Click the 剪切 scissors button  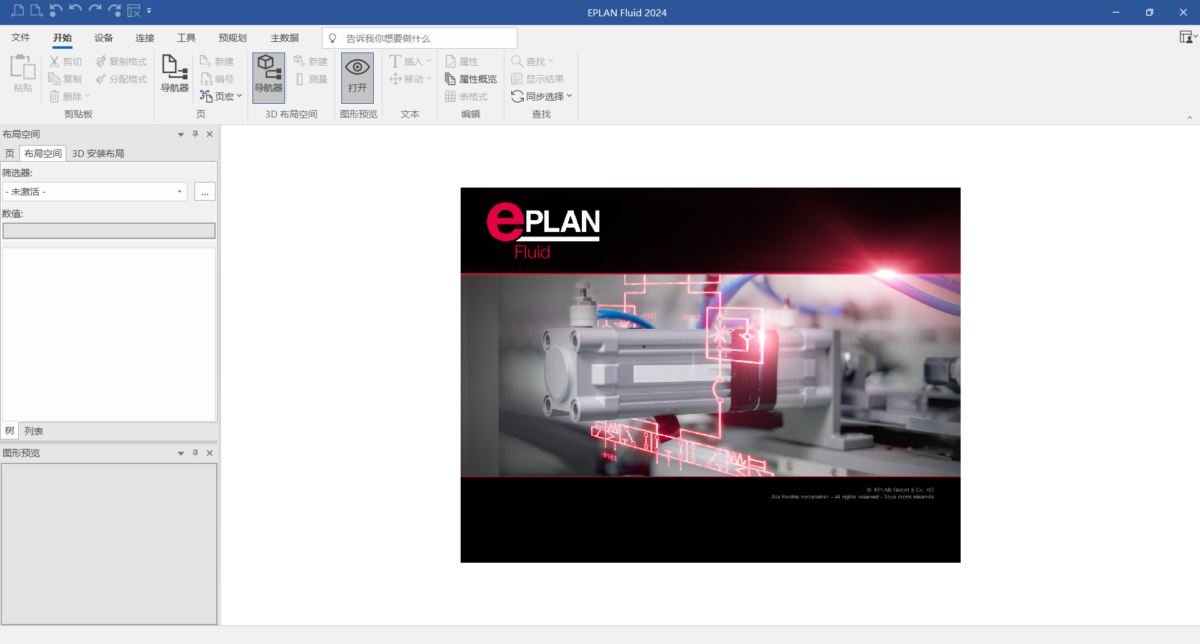(x=66, y=62)
